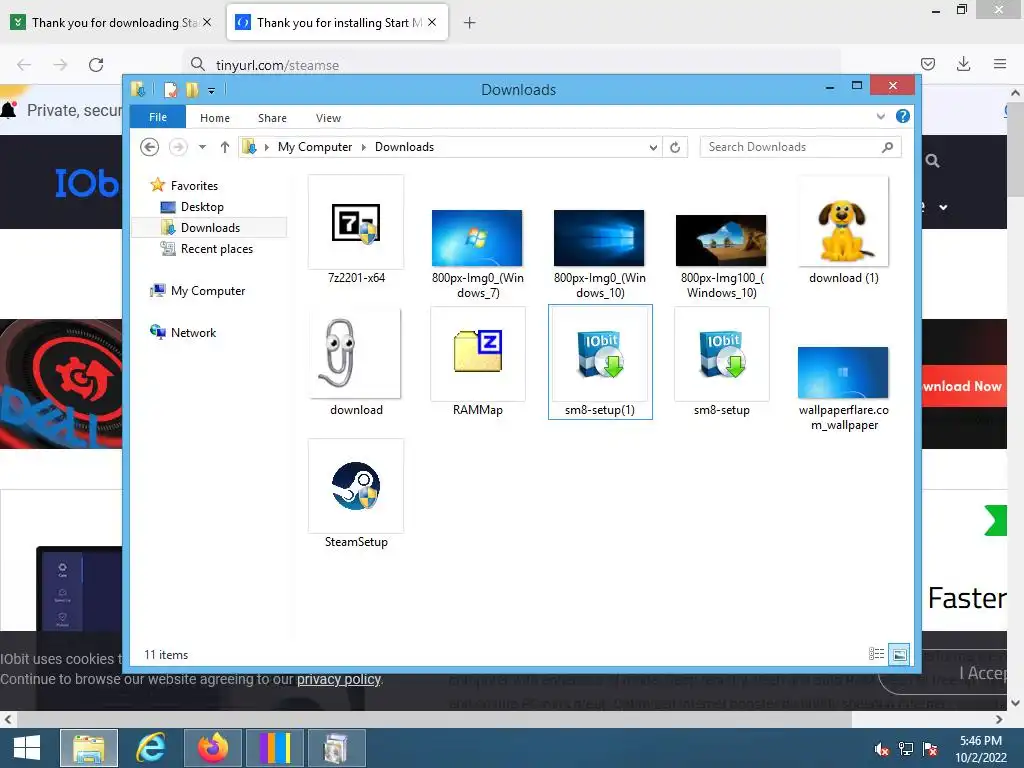Viewport: 1024px width, 768px height.
Task: Close the Thank you for installing tab
Action: click(x=432, y=22)
